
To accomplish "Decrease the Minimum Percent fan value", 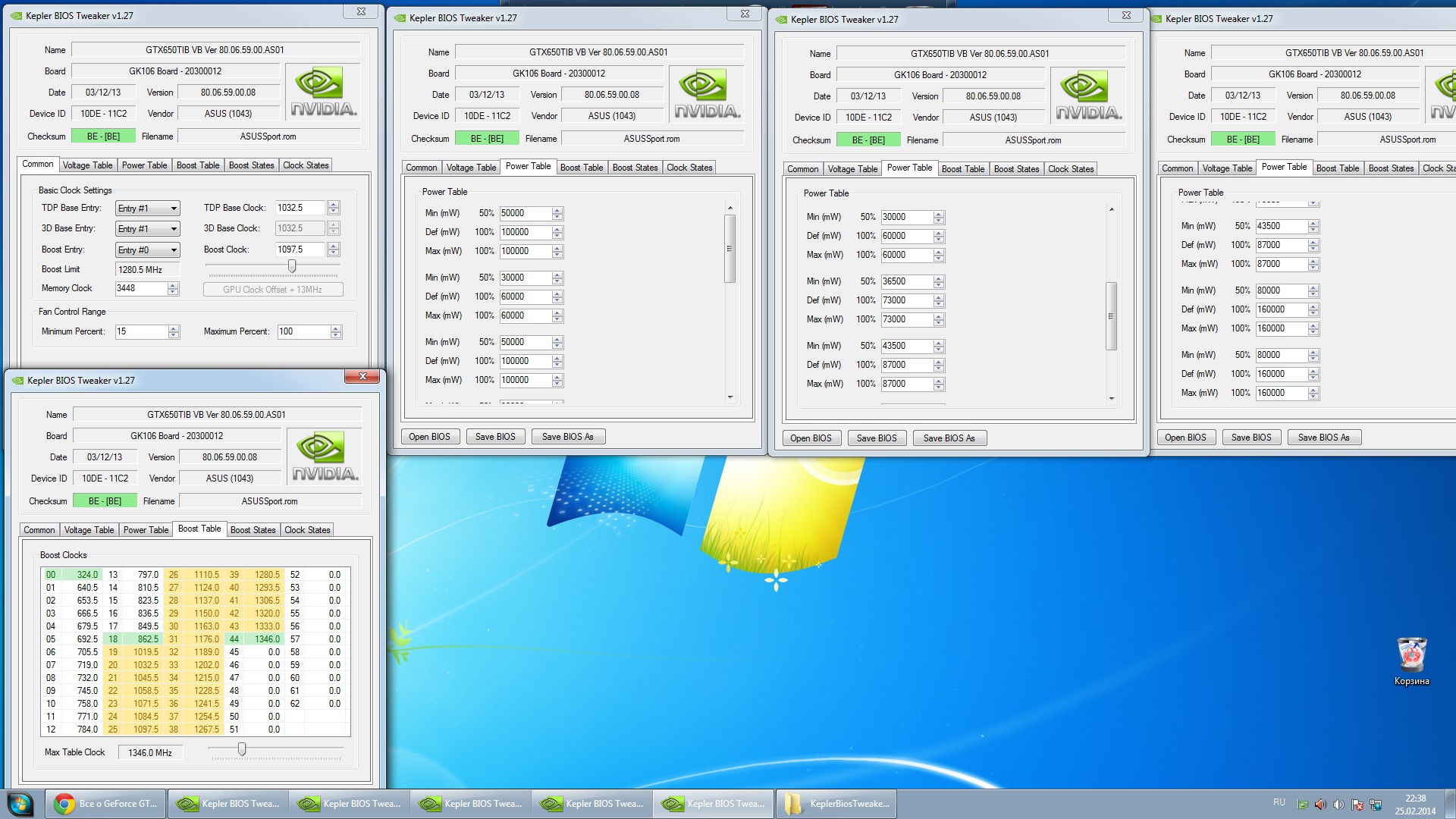I will click(174, 335).
